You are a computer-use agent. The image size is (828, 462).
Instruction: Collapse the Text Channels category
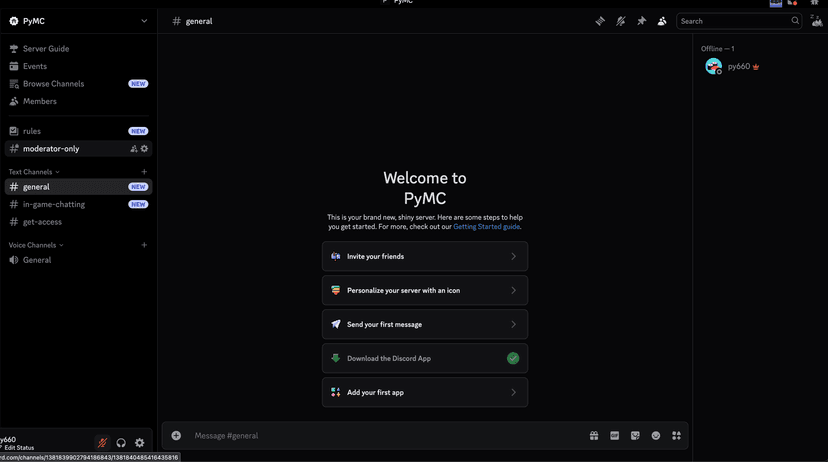[x=34, y=172]
